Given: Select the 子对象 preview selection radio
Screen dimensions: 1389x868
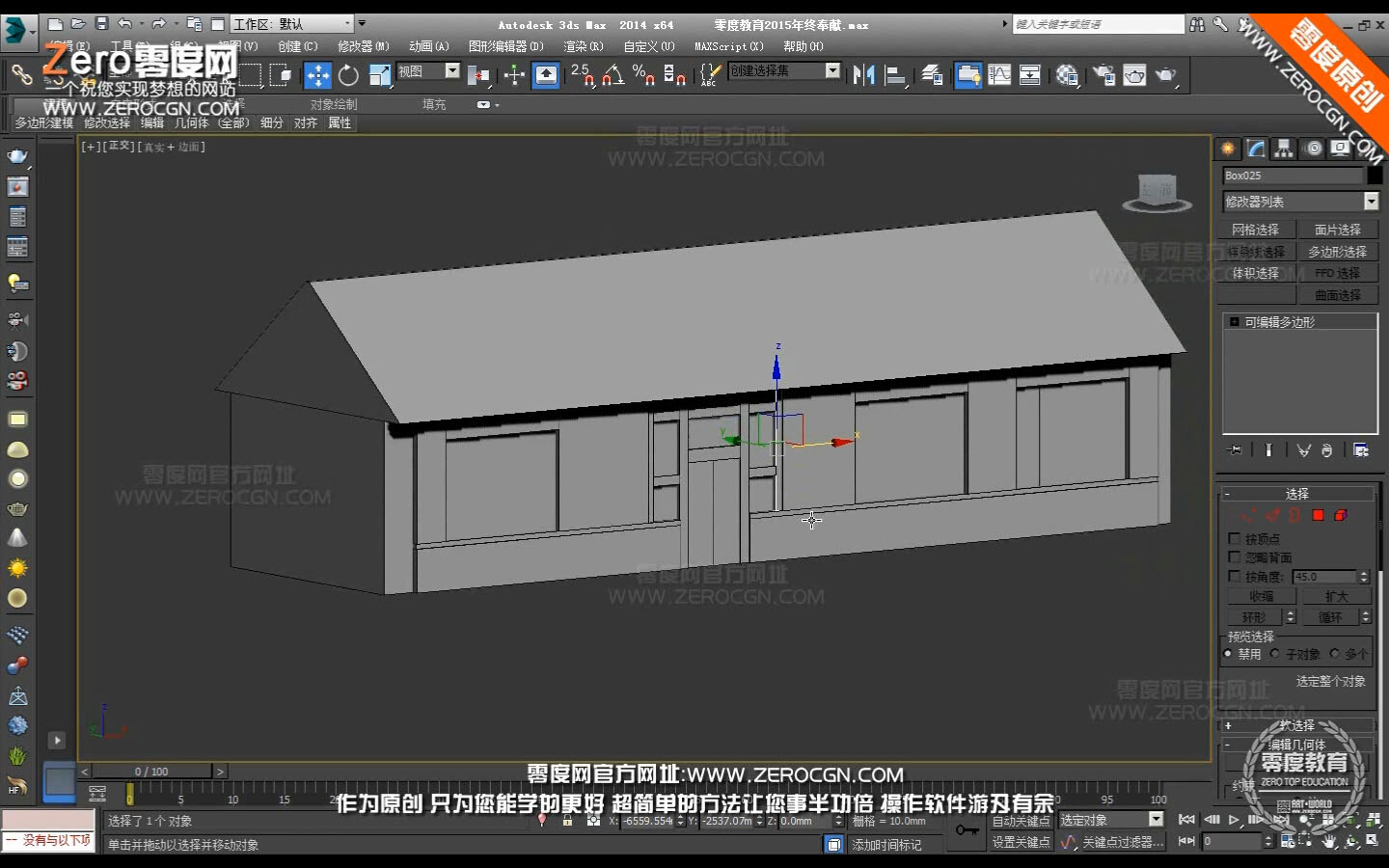Looking at the screenshot, I should pyautogui.click(x=1275, y=654).
